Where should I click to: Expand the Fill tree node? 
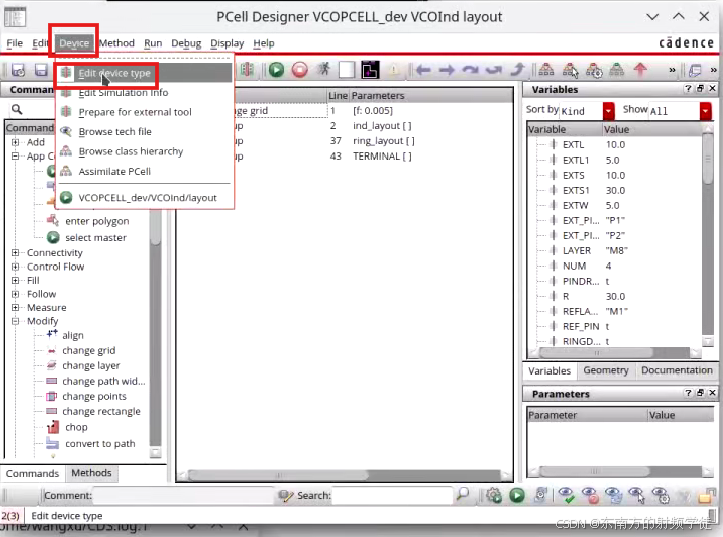(15, 280)
